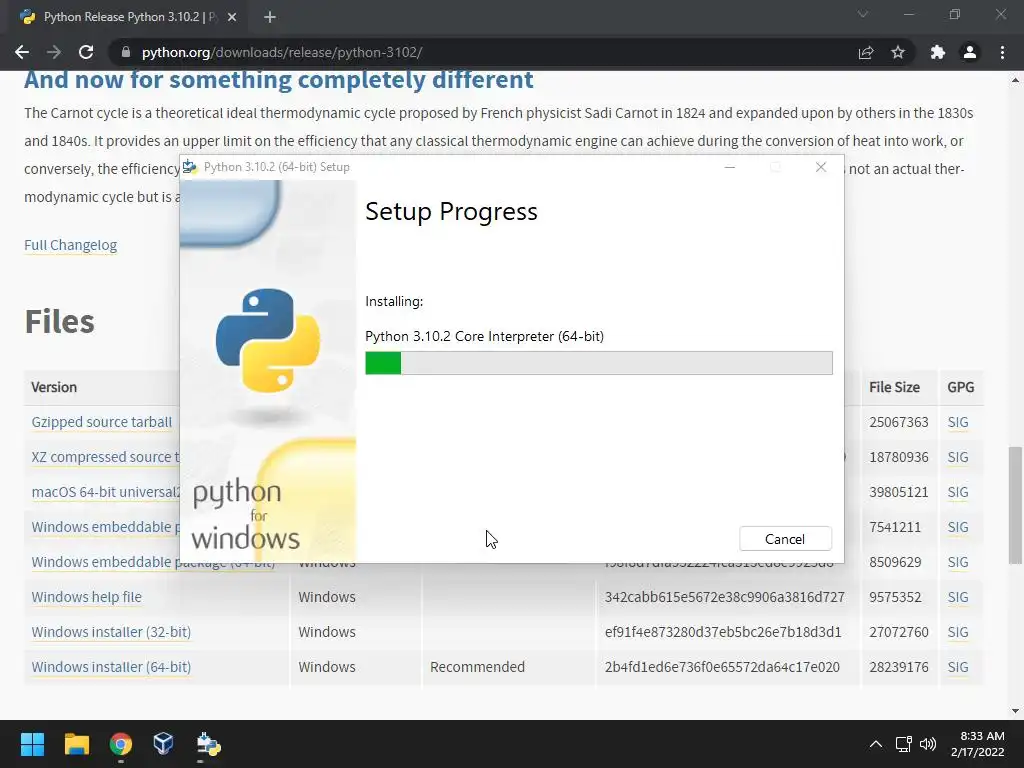This screenshot has height=768, width=1024.
Task: Open SIG link for file size 7541211
Action: 958,527
